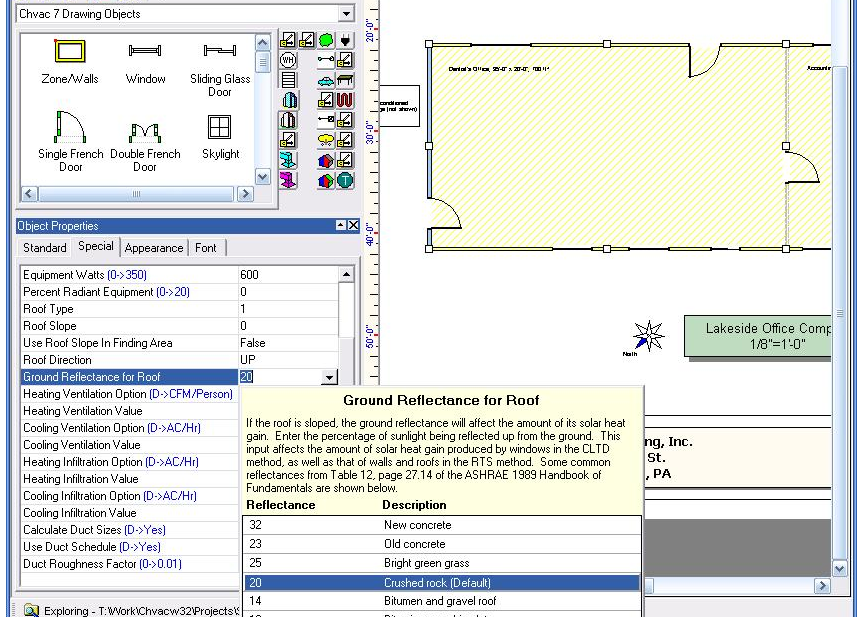Click the line-with-box connector icon
Screen dimensions: 857x617
(x=326, y=120)
